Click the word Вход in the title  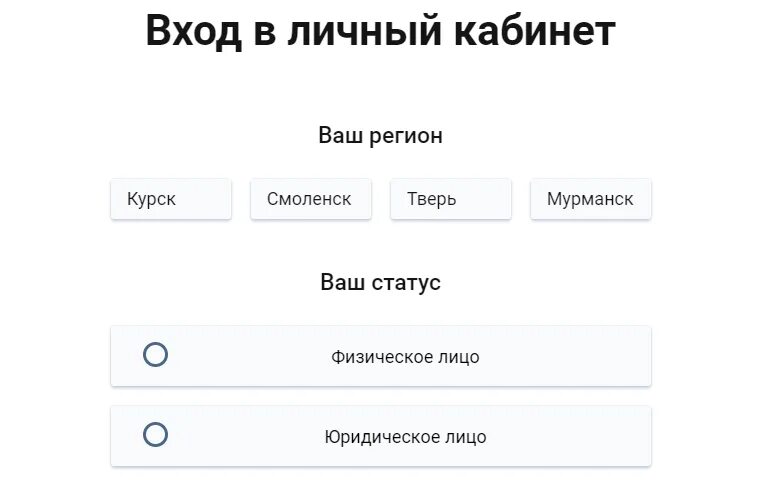point(193,31)
